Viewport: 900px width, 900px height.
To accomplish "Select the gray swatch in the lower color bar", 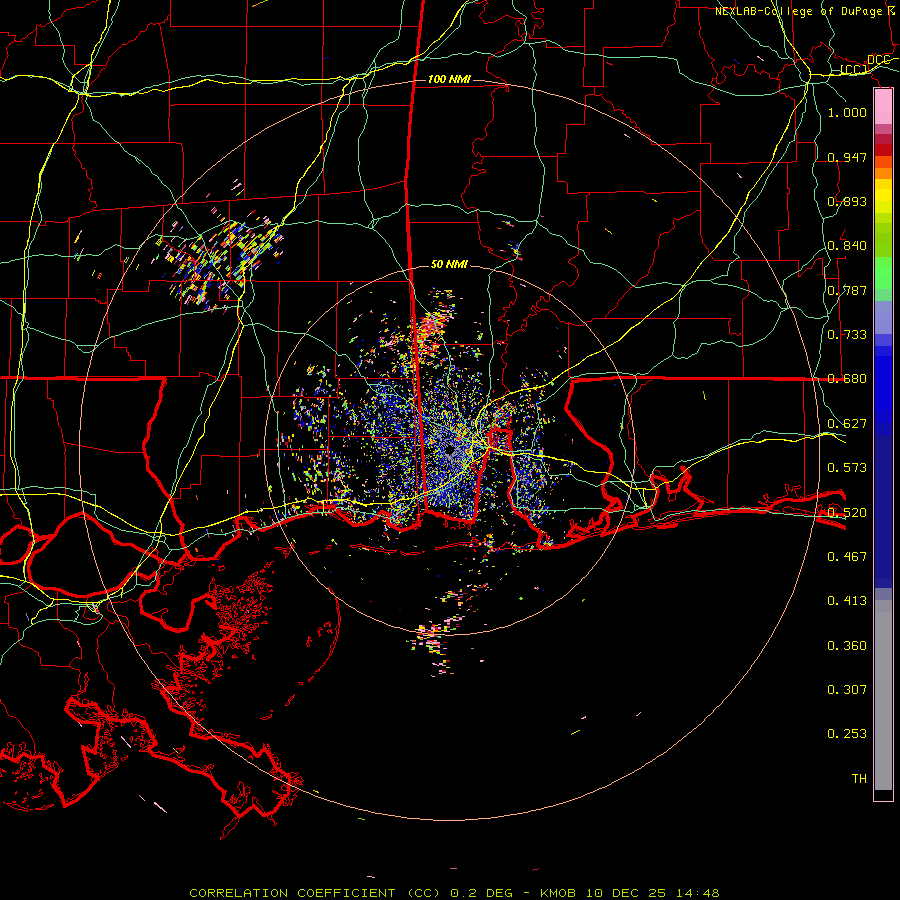I will click(883, 695).
